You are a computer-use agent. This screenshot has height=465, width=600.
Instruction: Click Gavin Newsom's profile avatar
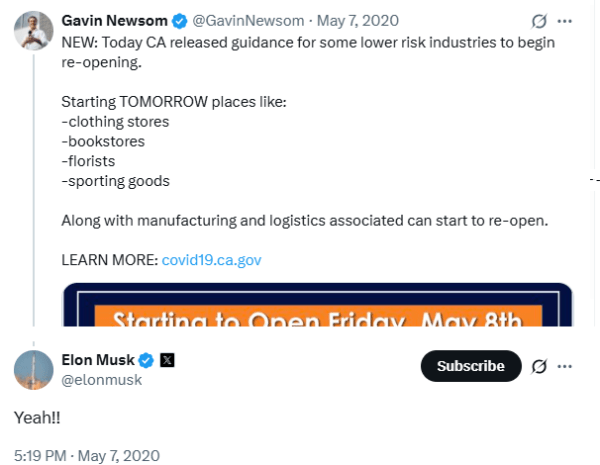point(33,32)
